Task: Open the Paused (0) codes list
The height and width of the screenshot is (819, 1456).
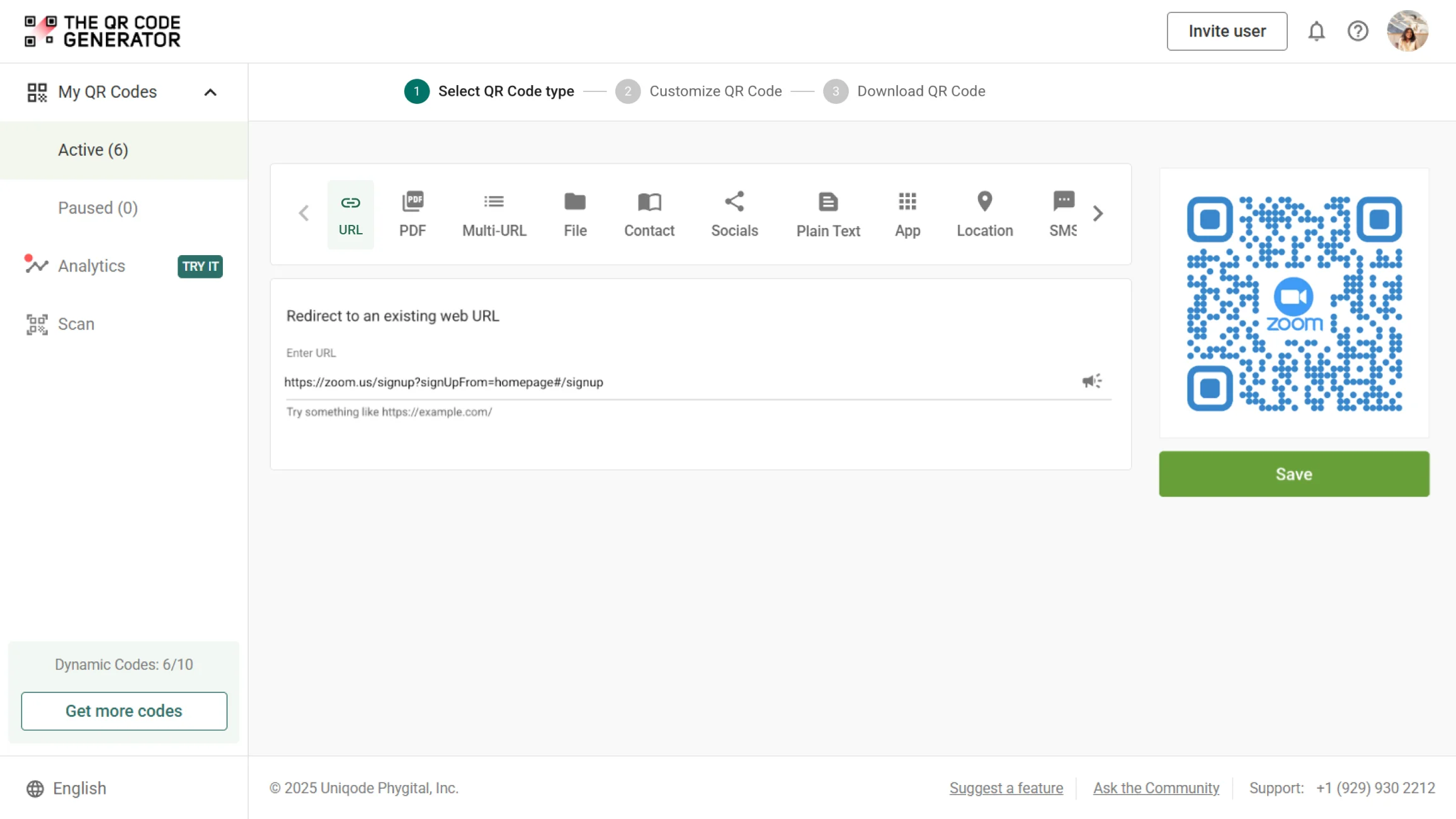Action: pos(98,208)
